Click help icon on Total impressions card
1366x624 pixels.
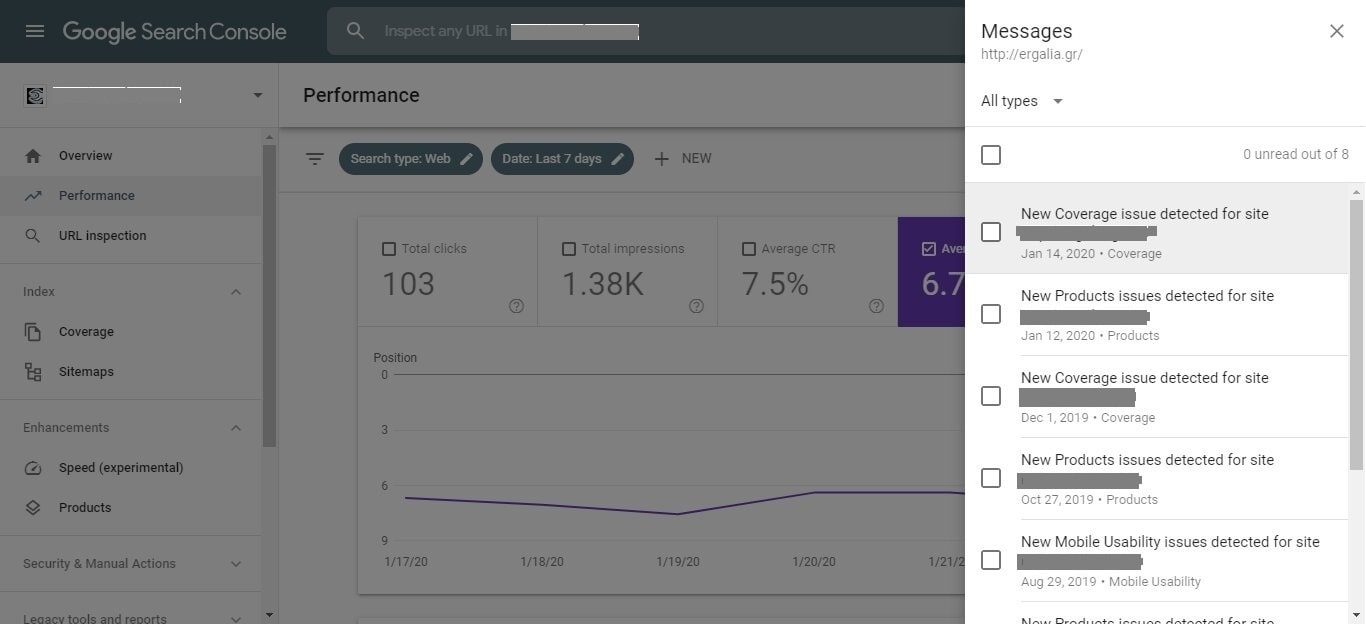tap(696, 306)
